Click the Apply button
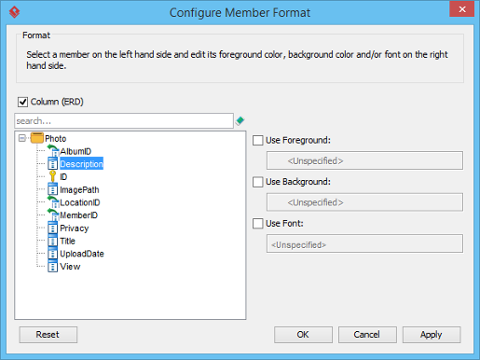Viewport: 480px width, 360px height. (431, 334)
